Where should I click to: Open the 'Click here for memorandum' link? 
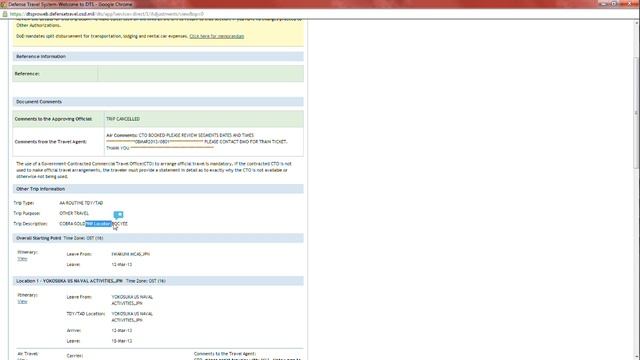pyautogui.click(x=217, y=36)
